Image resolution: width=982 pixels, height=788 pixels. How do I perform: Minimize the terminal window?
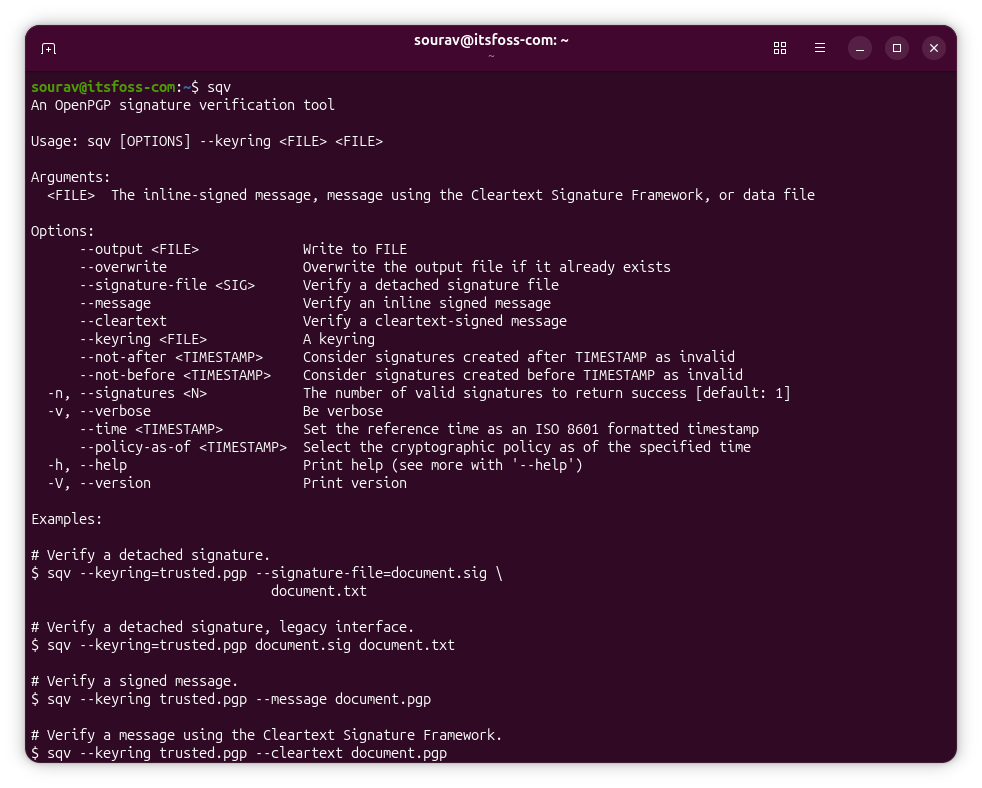860,48
